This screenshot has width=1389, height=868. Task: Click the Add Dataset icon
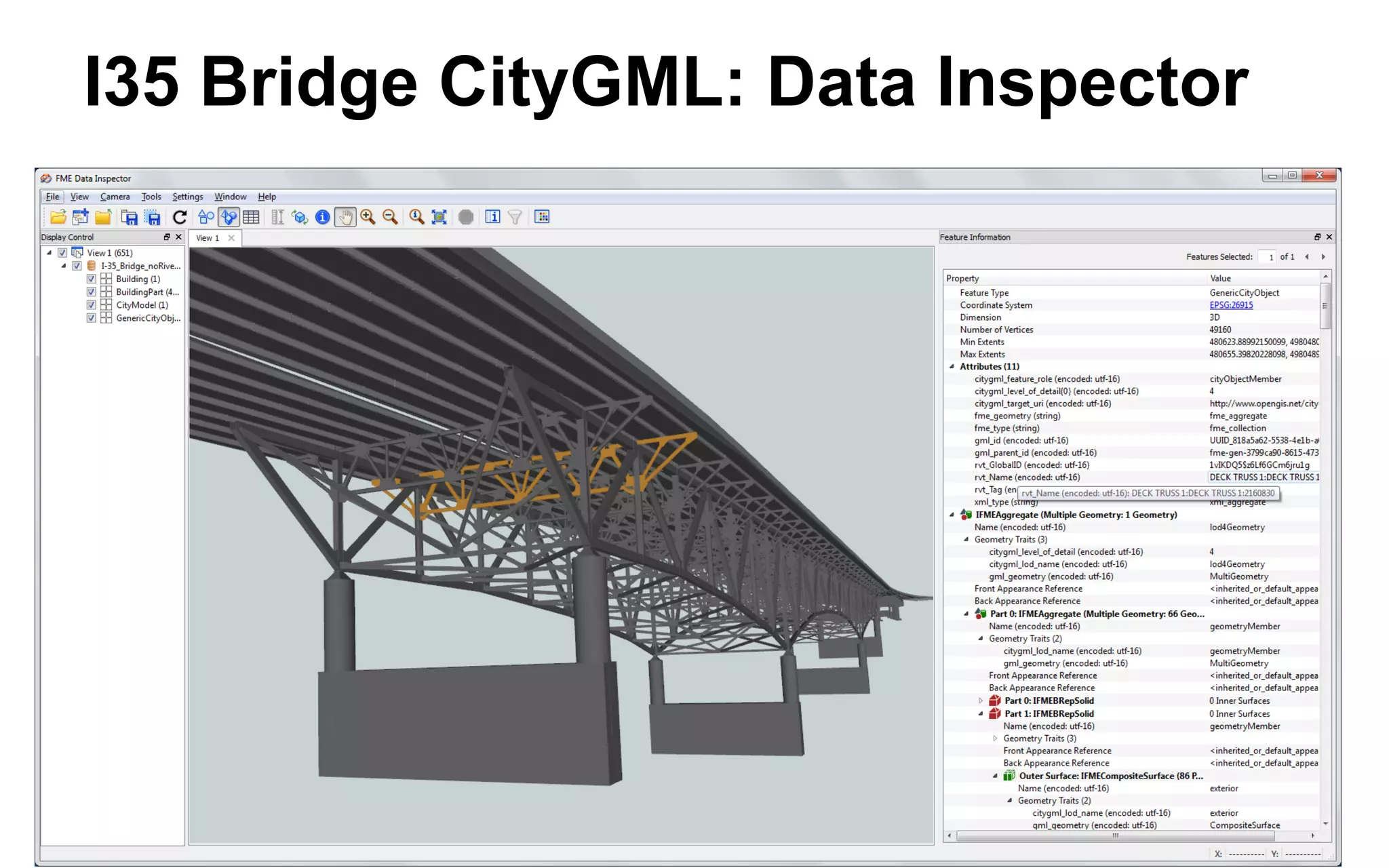(81, 217)
